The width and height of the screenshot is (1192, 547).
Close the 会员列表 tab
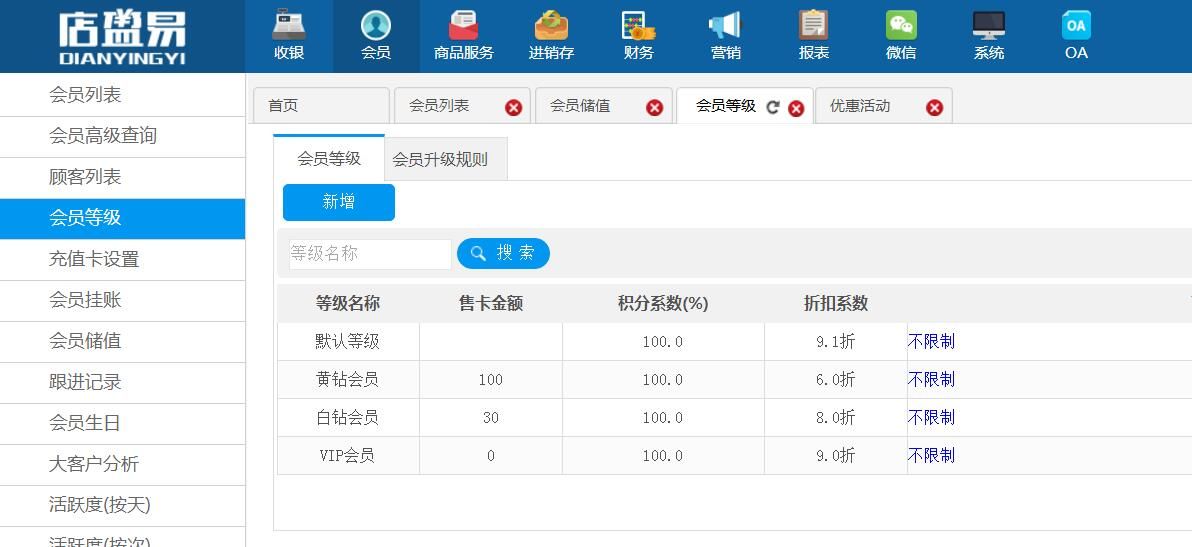[514, 108]
